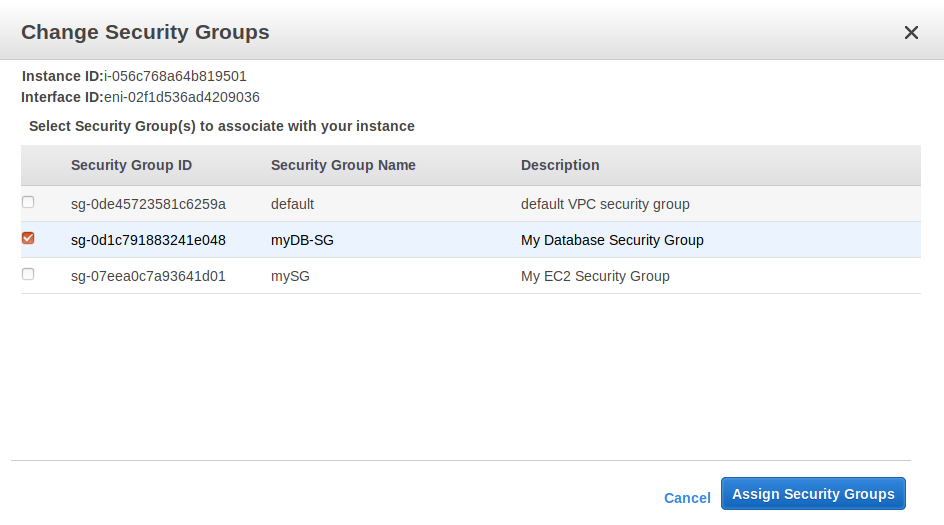Click the 'mySG' security group name
This screenshot has height=525, width=944.
pos(290,276)
